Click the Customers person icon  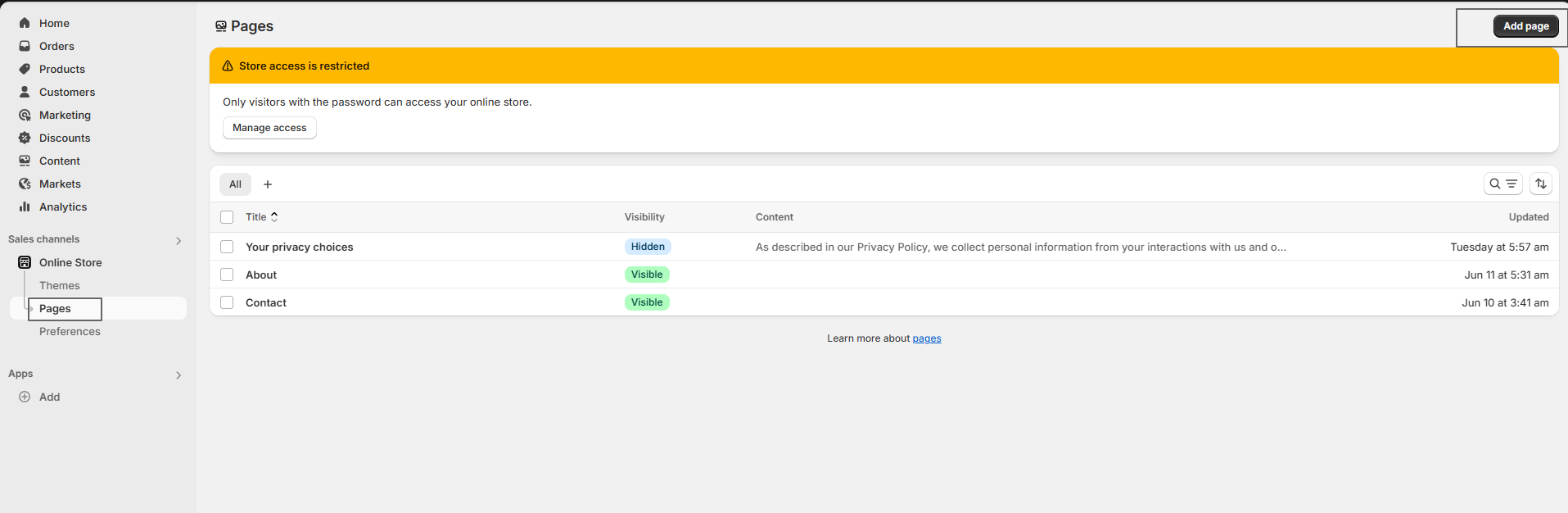point(25,92)
